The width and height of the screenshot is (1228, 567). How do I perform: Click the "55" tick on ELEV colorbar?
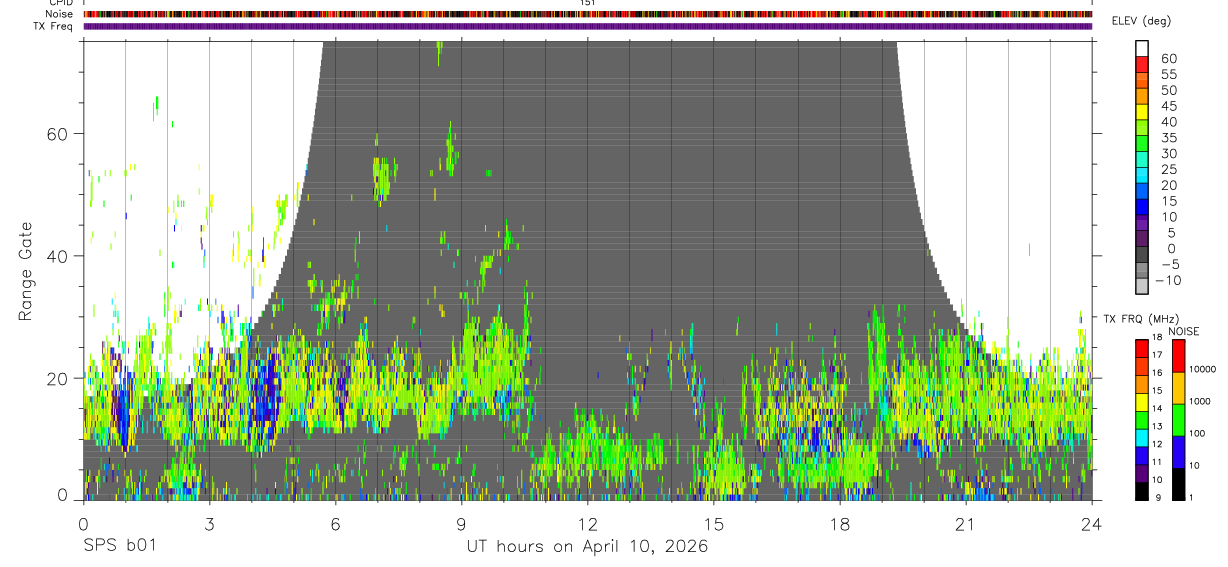pos(1168,75)
